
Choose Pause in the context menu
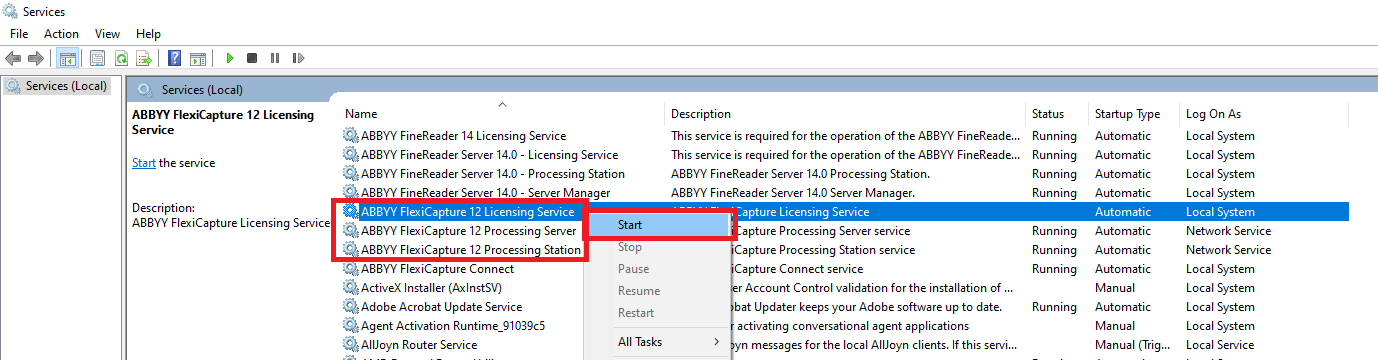(x=658, y=269)
